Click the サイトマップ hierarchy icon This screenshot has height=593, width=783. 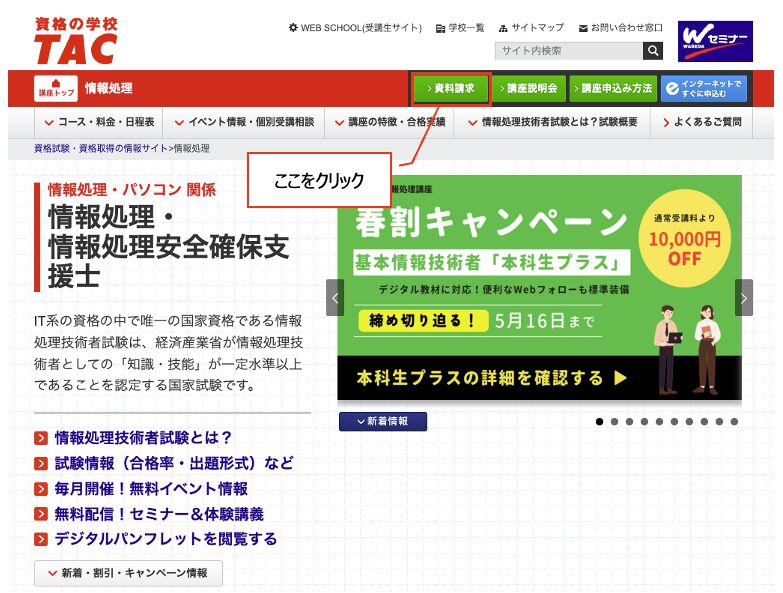coord(503,28)
